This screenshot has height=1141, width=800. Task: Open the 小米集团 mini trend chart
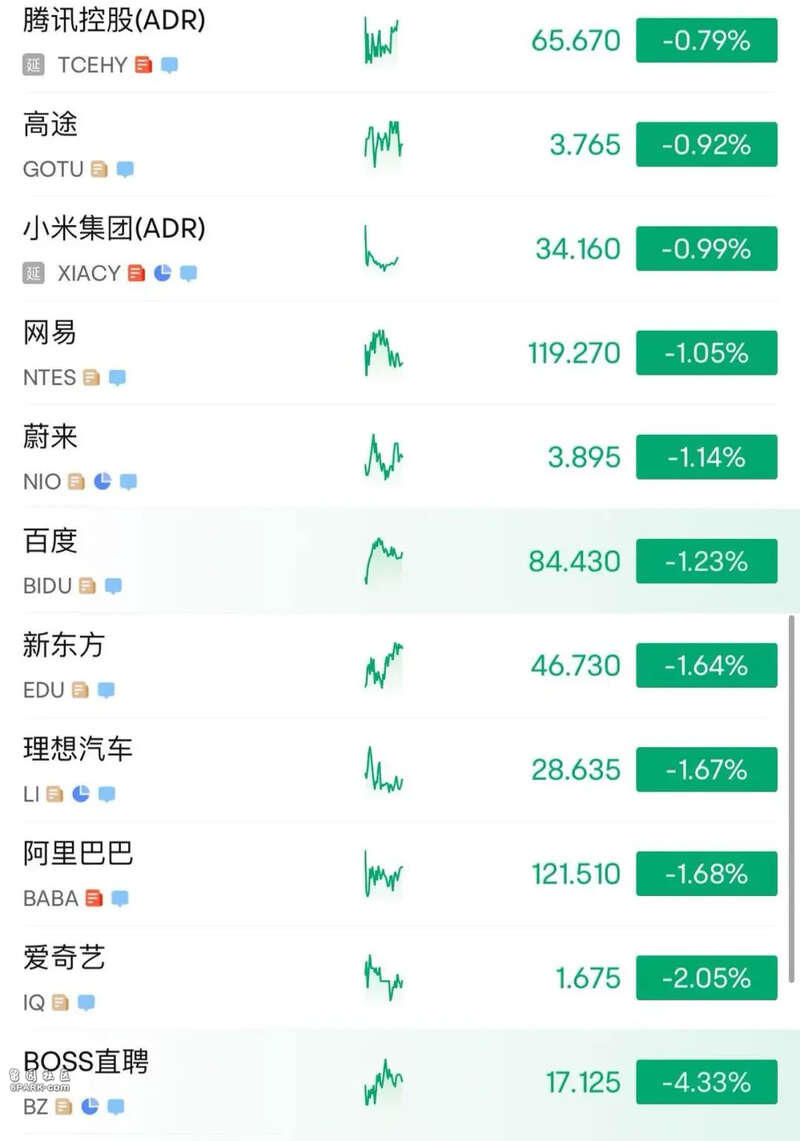tap(381, 249)
